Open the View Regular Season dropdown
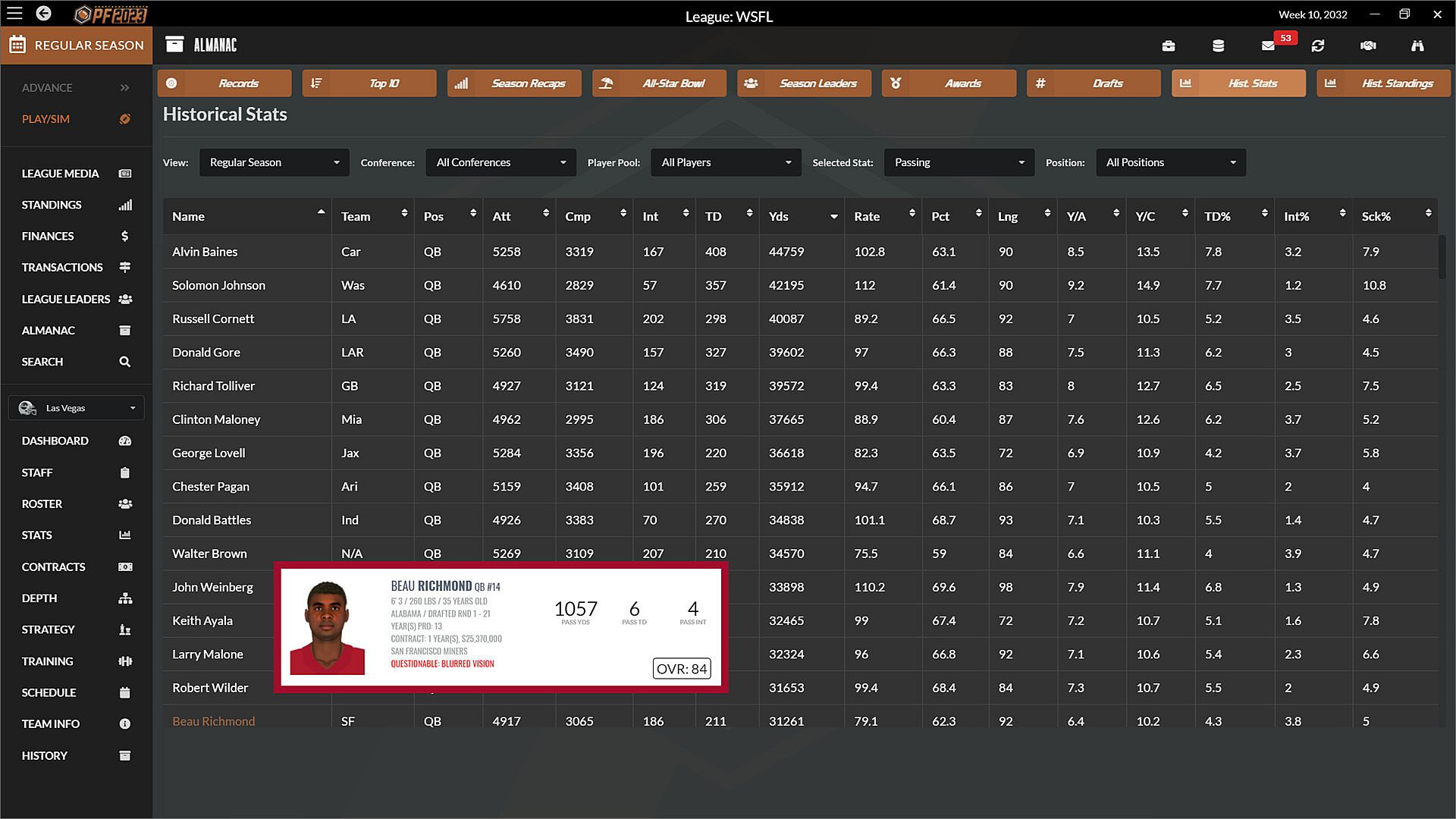The image size is (1456, 819). (x=274, y=162)
